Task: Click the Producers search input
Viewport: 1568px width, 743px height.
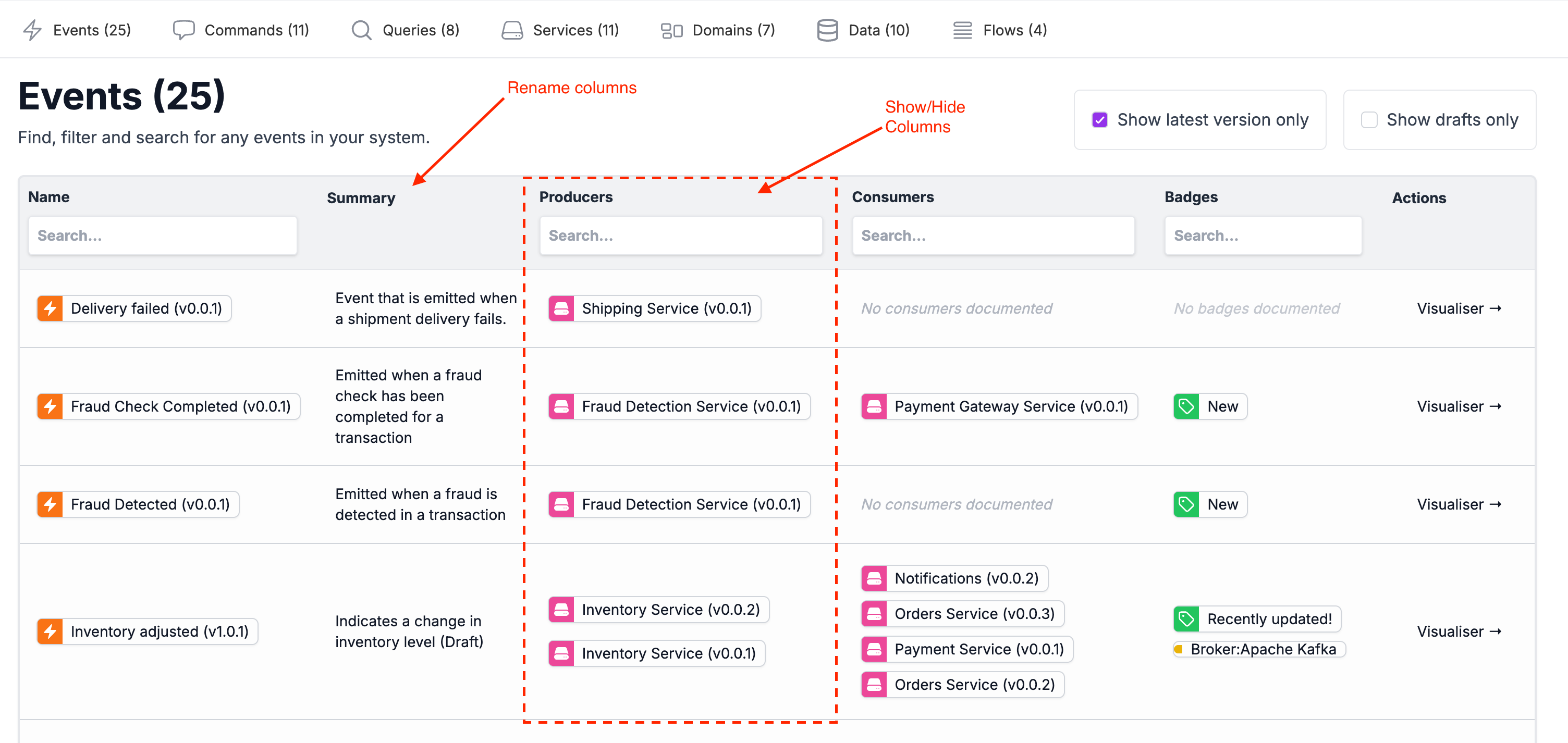Action: (680, 236)
